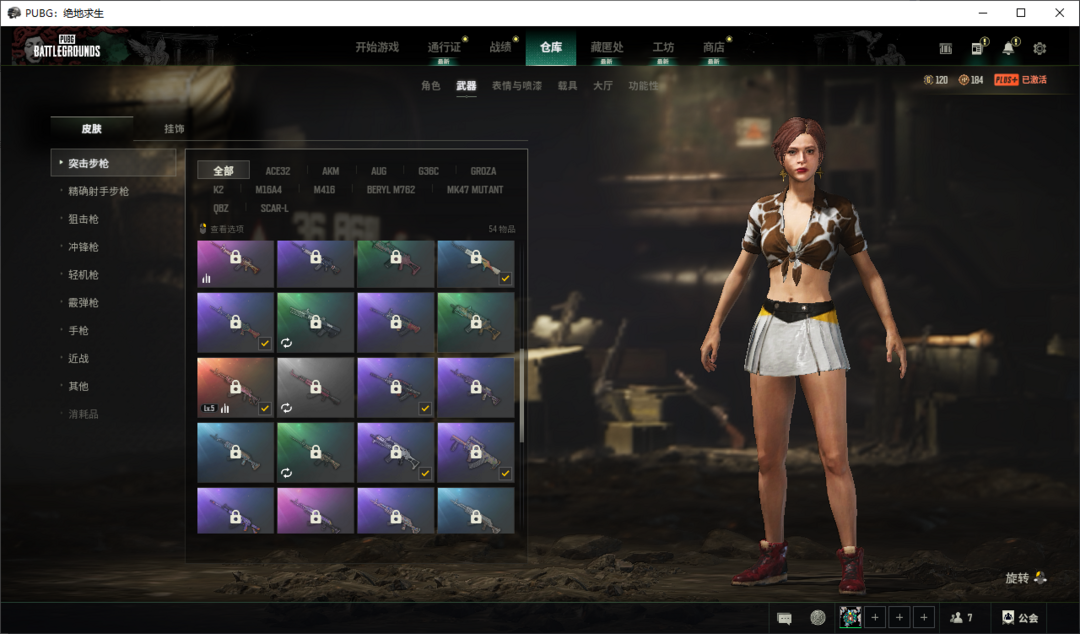1080x634 pixels.
Task: Toggle the checkmark on second-row first skin
Action: 264,343
